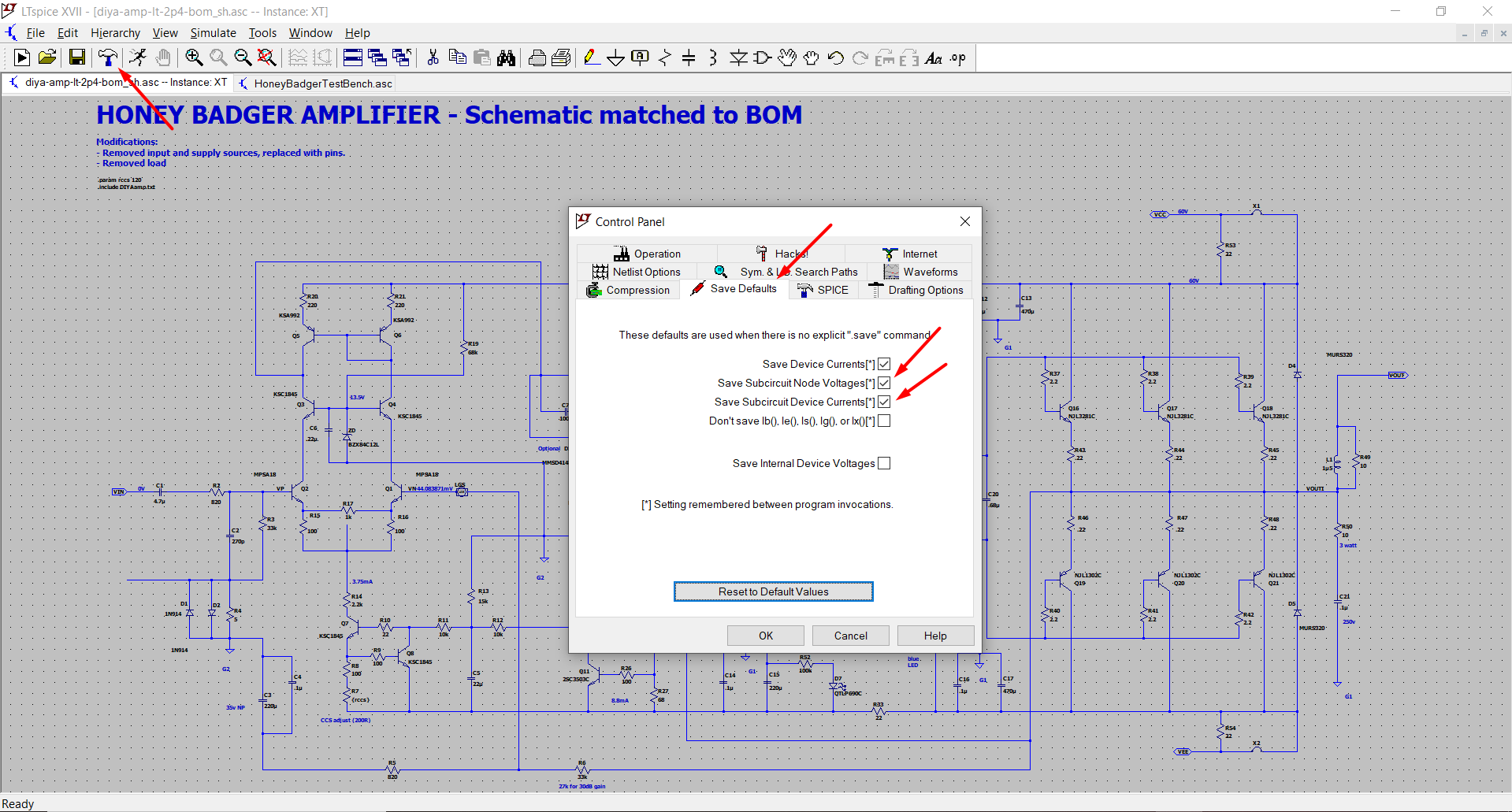Zoom out with the magnifier minus icon
The height and width of the screenshot is (812, 1512).
[x=243, y=57]
